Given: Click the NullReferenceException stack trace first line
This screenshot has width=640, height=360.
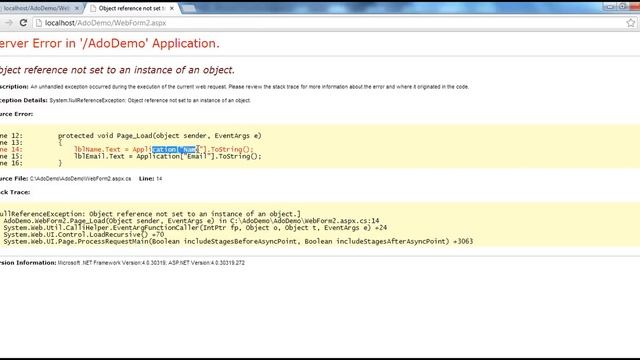Looking at the screenshot, I should (x=150, y=214).
